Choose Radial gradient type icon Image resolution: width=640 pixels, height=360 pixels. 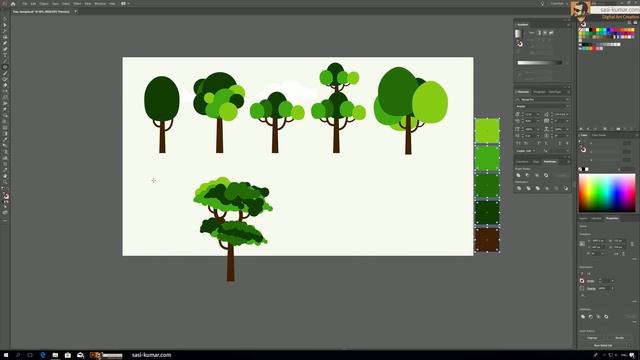pos(544,33)
